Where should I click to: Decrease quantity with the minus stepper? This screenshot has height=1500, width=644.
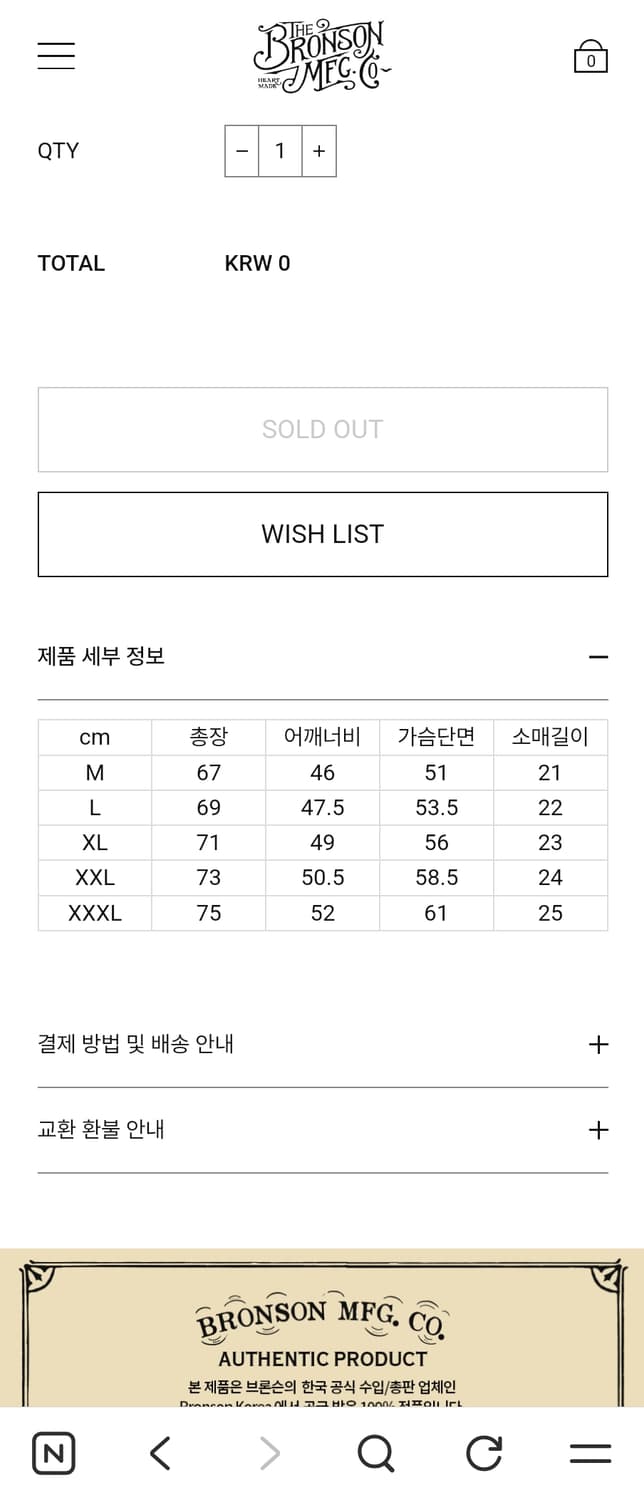pos(241,150)
